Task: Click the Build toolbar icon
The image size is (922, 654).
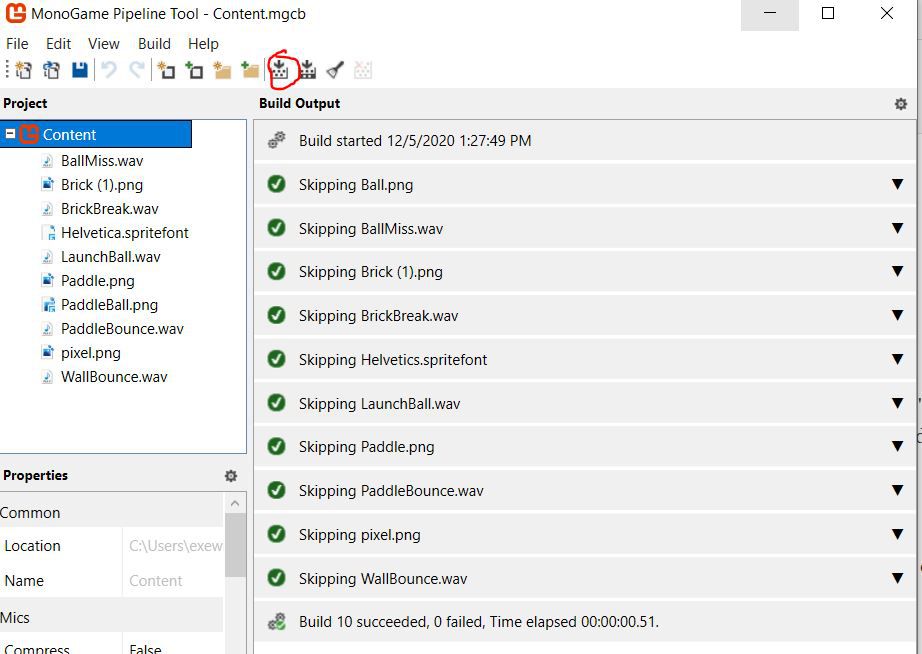Action: click(279, 70)
